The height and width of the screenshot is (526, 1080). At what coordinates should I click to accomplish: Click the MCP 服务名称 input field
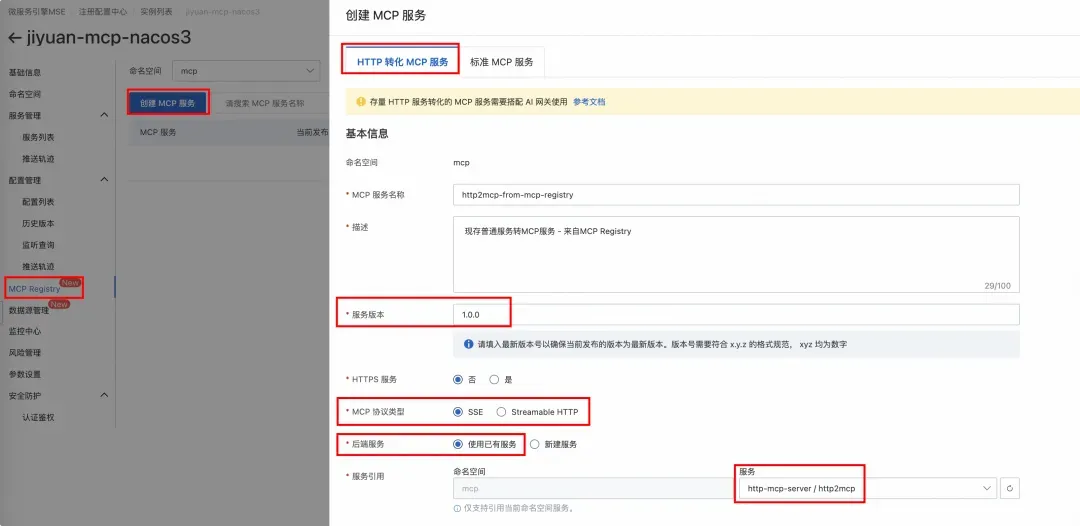pos(736,195)
